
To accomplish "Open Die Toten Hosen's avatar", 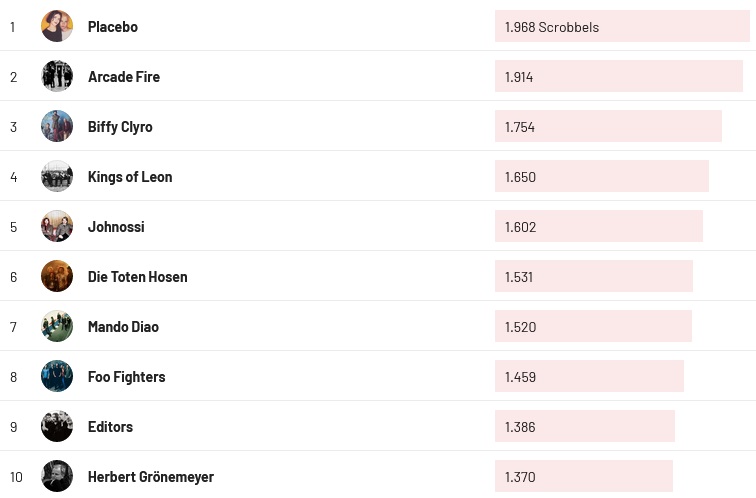I will coord(57,276).
